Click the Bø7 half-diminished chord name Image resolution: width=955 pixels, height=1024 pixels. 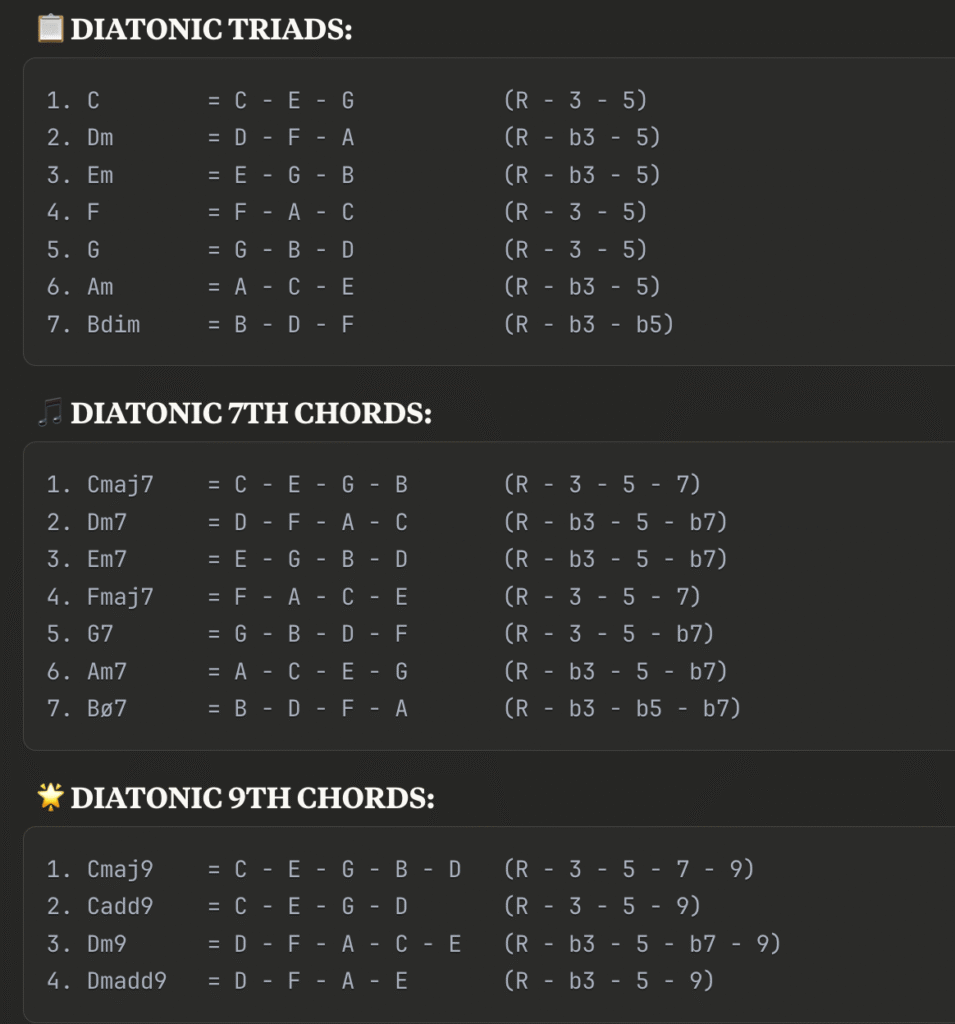coord(107,709)
